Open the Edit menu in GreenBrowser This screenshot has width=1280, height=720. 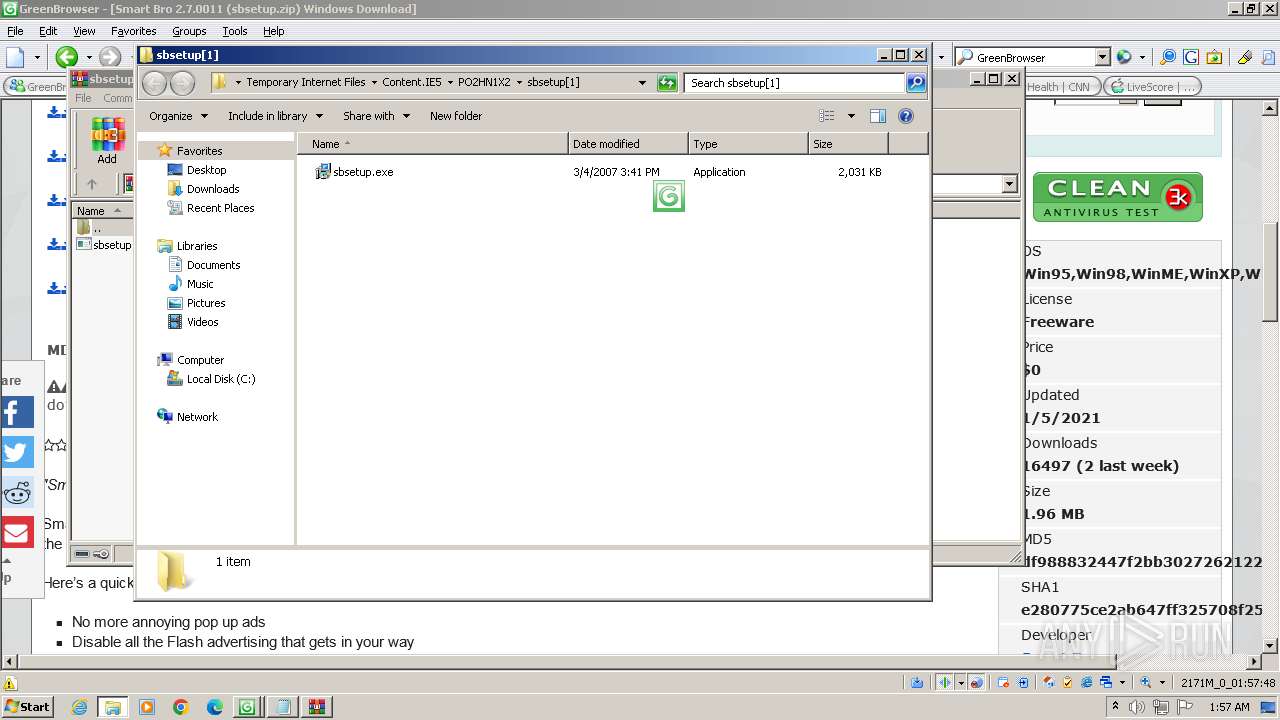(48, 31)
